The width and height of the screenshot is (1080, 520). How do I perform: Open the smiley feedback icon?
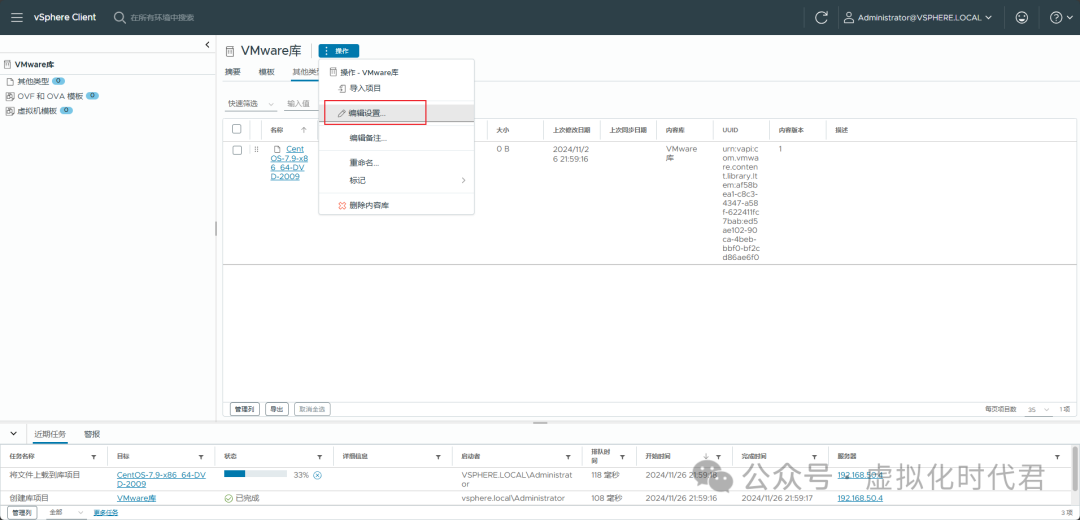(x=1021, y=17)
